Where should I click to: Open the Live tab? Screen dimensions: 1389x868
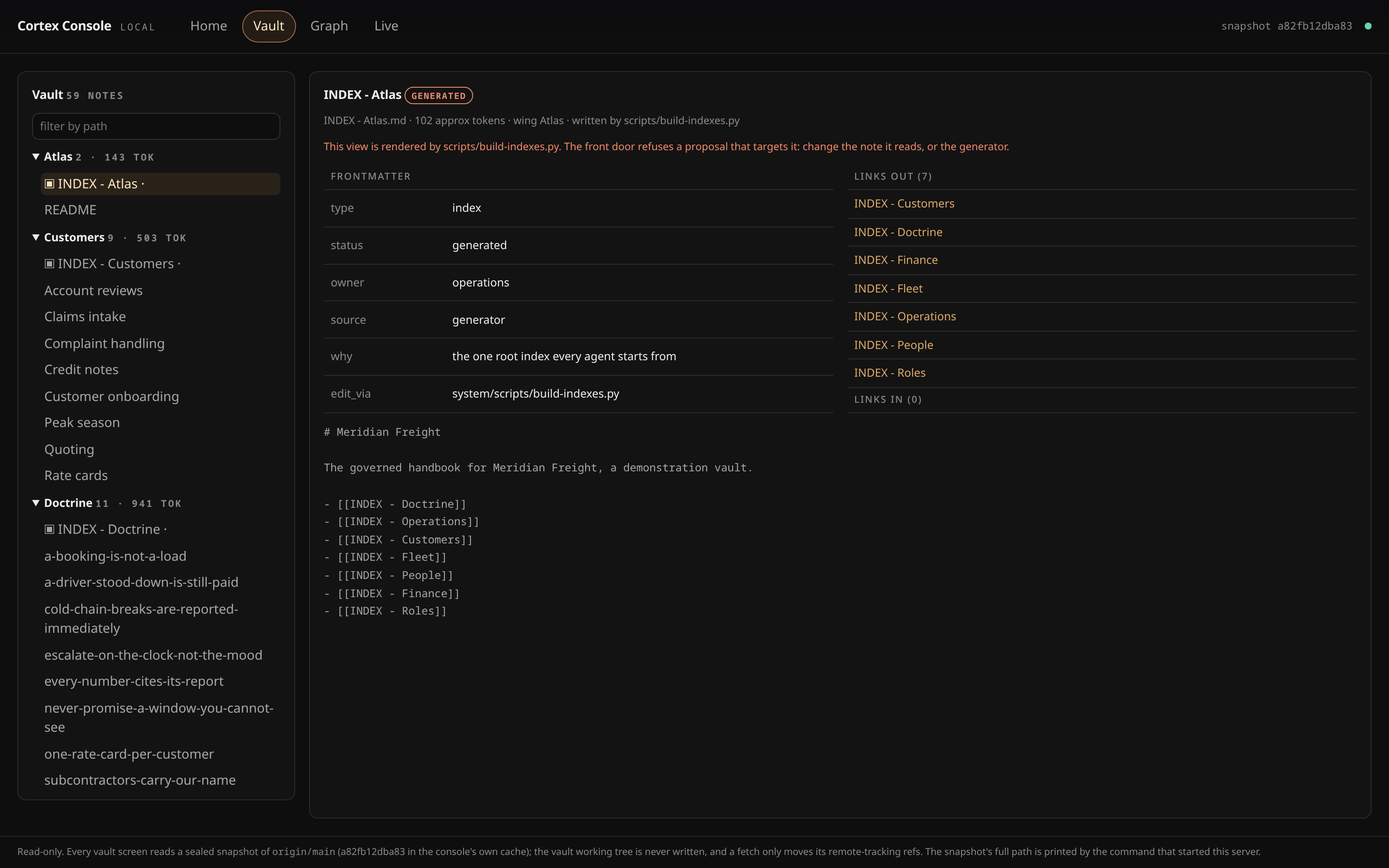click(x=386, y=26)
